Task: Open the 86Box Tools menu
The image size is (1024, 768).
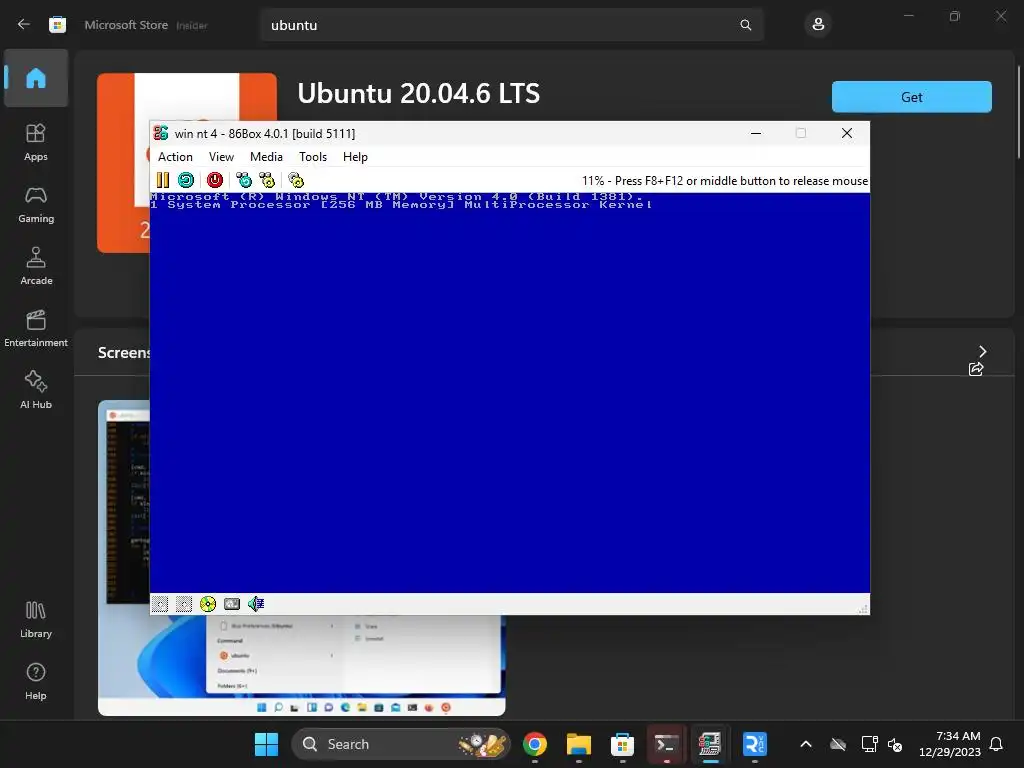Action: [x=313, y=157]
